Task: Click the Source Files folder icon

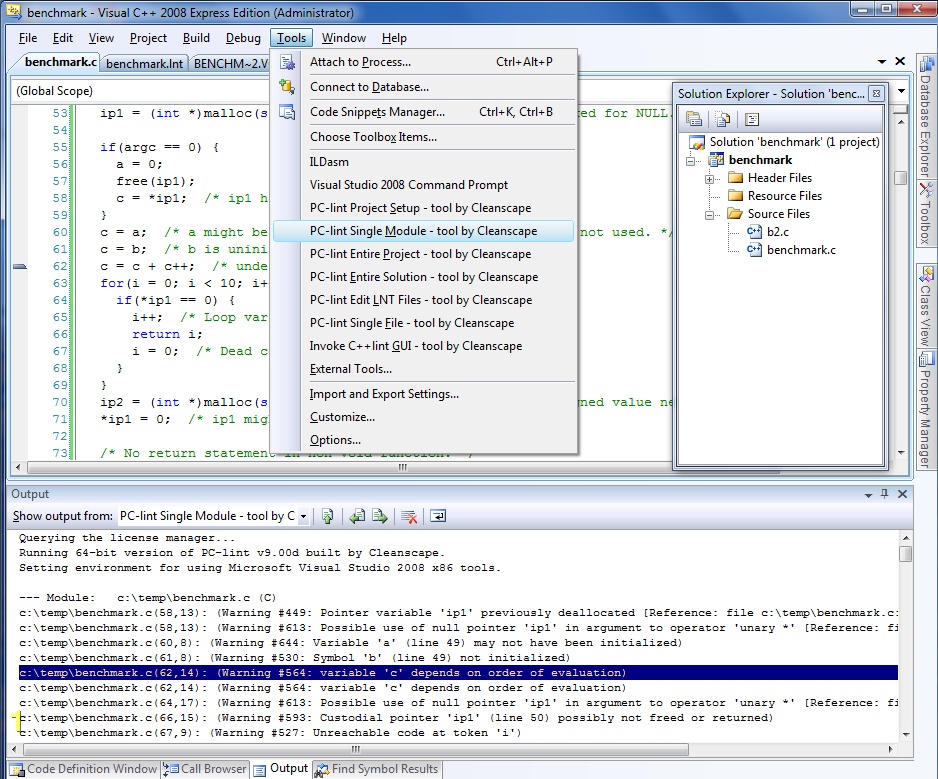Action: point(735,214)
